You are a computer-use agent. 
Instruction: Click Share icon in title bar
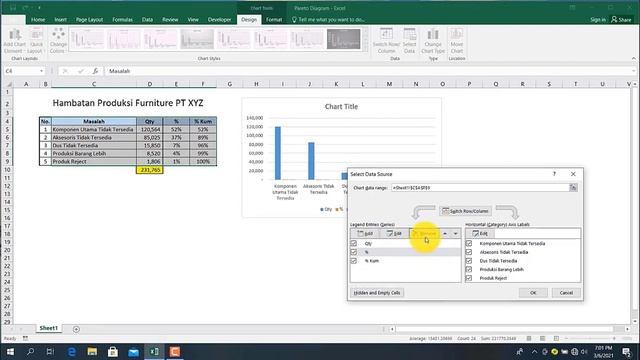tap(621, 19)
